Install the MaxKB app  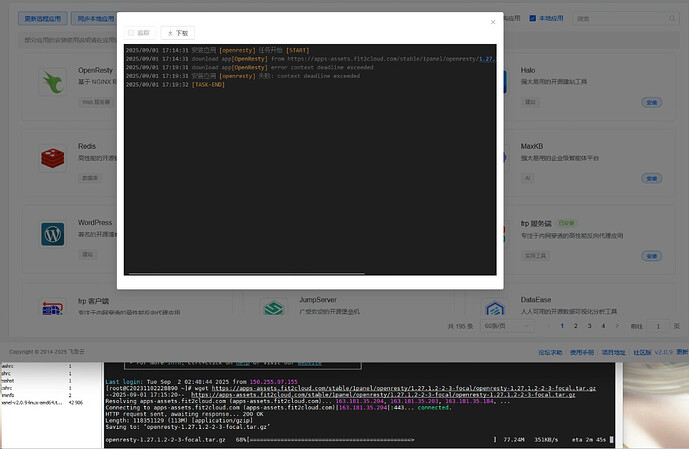pos(652,178)
